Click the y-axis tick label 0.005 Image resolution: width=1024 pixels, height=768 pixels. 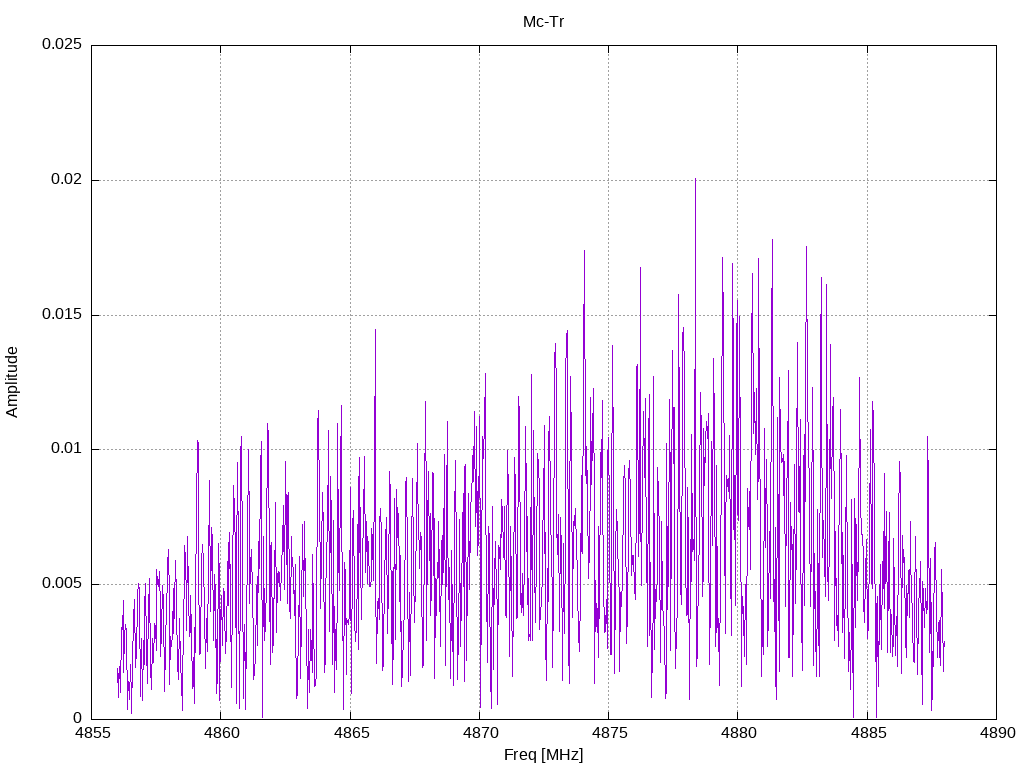tap(62, 583)
